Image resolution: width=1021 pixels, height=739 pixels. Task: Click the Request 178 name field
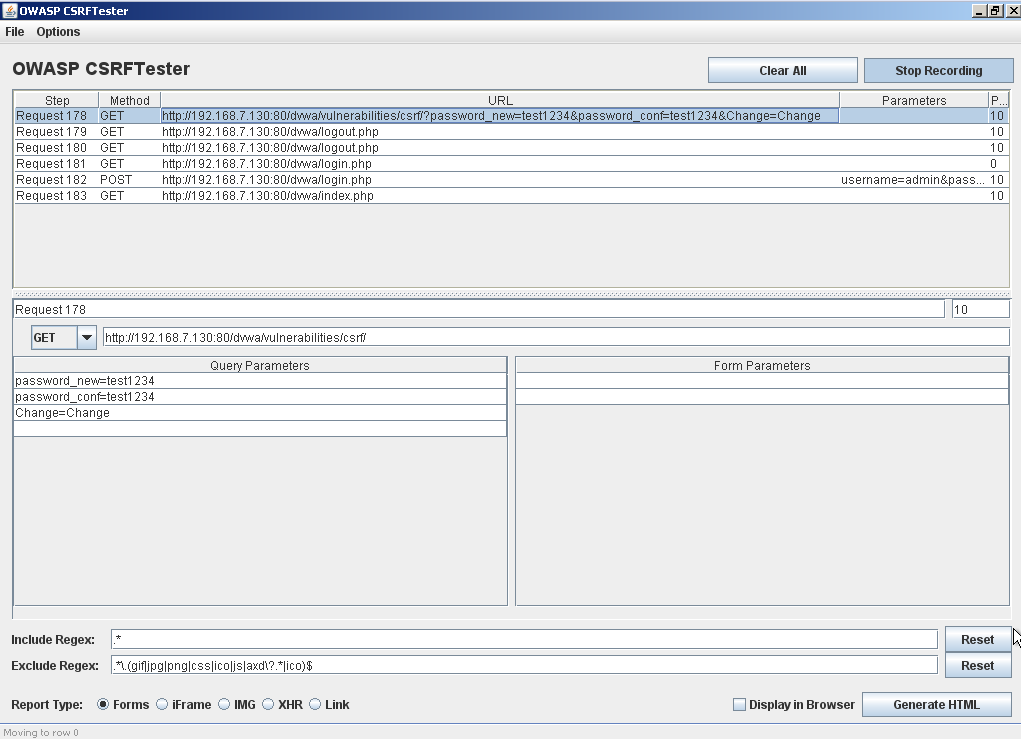[479, 309]
